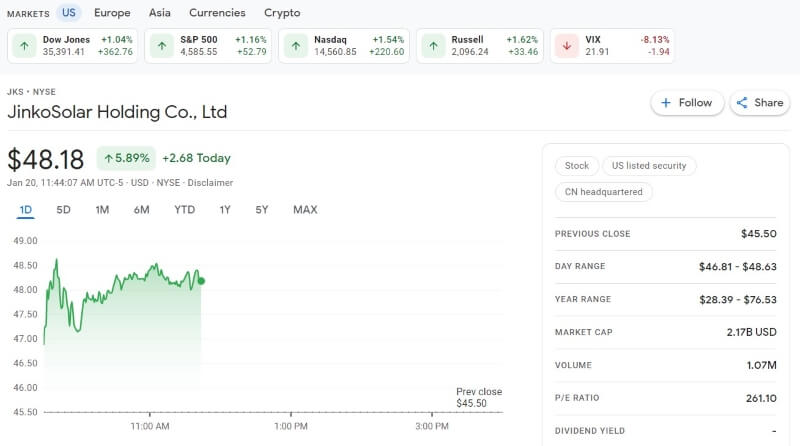The width and height of the screenshot is (800, 446).
Task: Select the 1Y chart range
Action: pyautogui.click(x=225, y=210)
